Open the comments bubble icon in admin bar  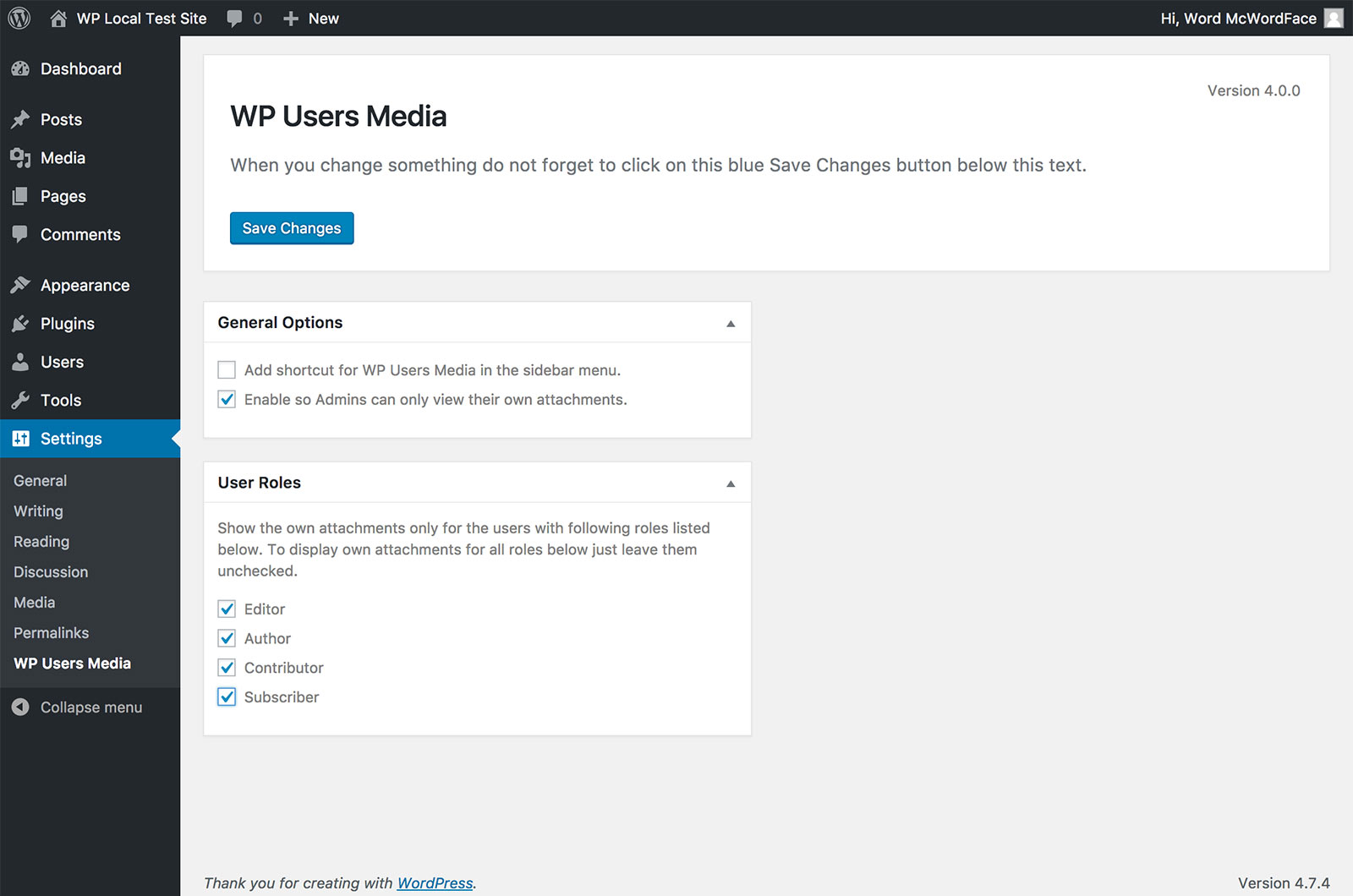(234, 19)
